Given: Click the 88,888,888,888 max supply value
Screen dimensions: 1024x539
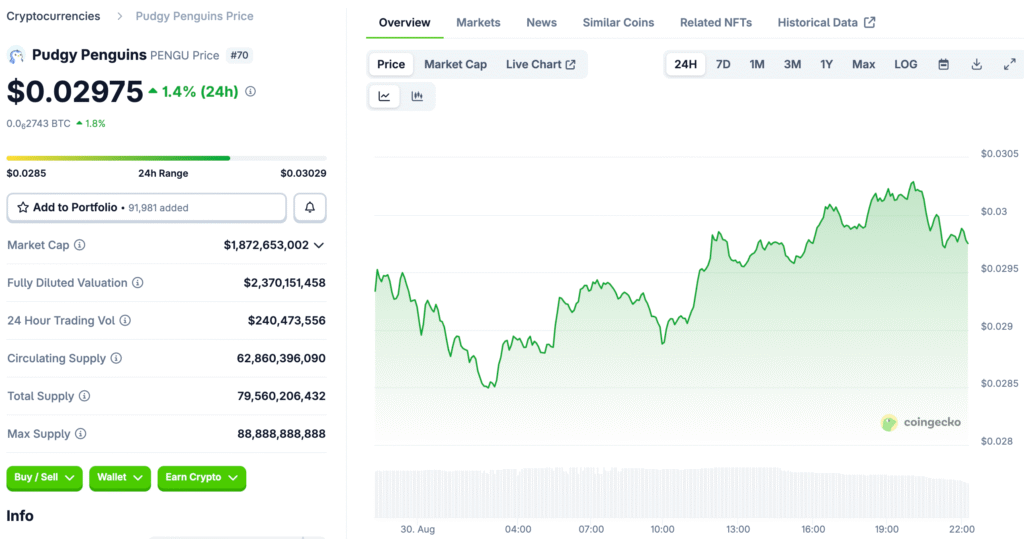Looking at the screenshot, I should tap(281, 434).
